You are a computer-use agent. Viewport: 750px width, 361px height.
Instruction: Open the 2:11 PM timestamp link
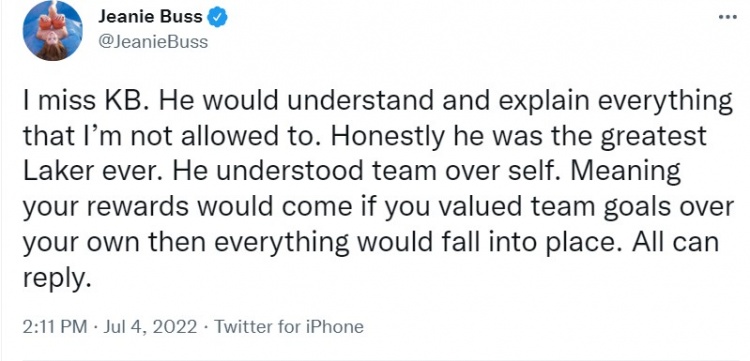[x=55, y=327]
